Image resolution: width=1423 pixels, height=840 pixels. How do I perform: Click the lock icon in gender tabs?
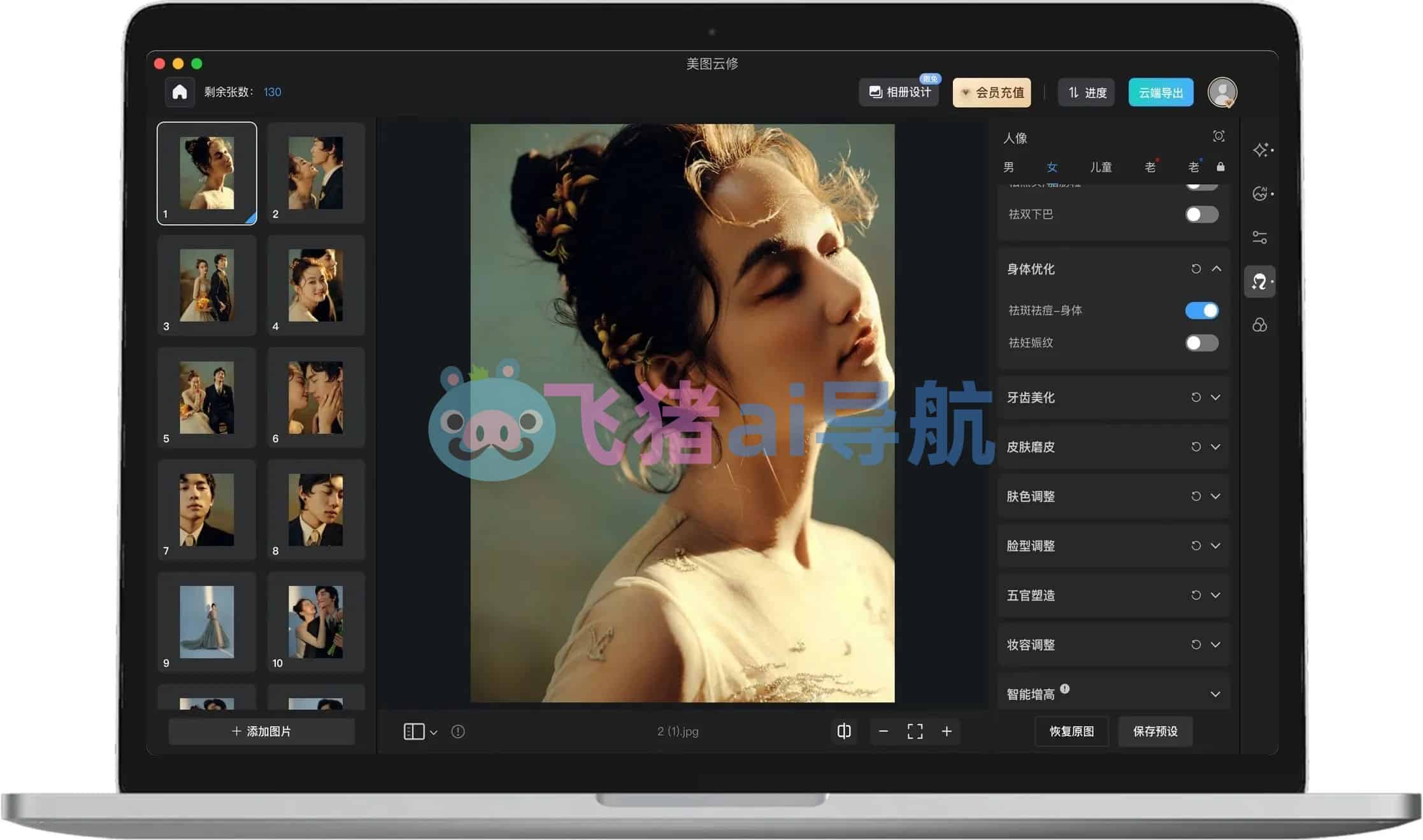(x=1220, y=167)
